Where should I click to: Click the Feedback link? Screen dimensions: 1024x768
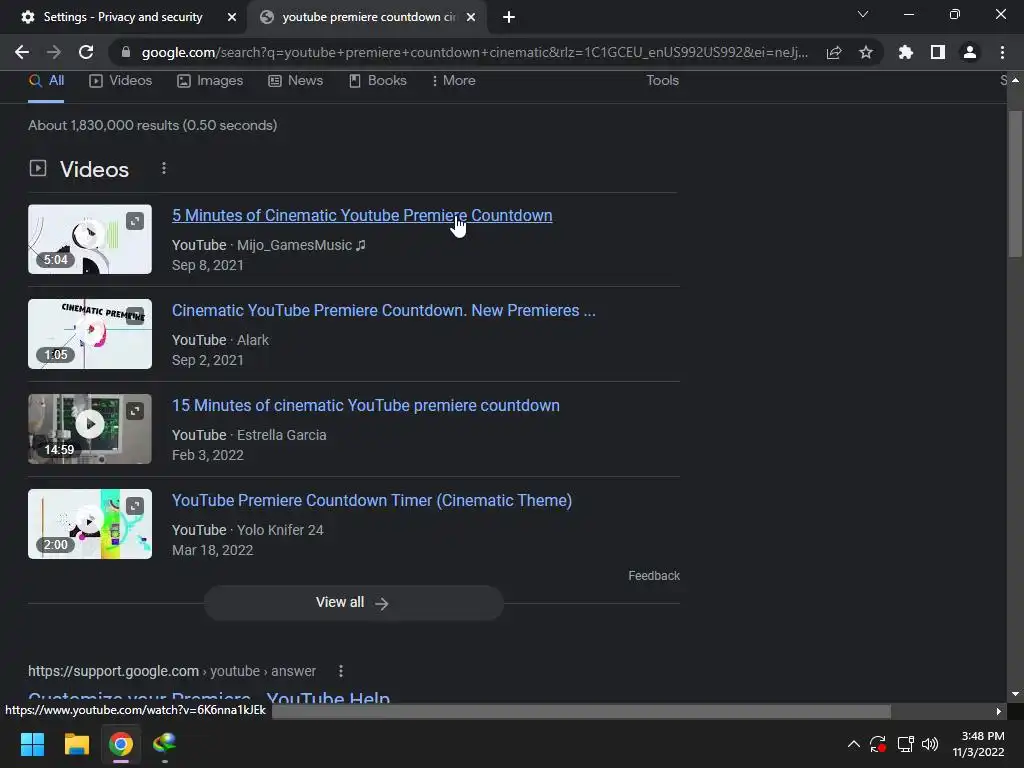pyautogui.click(x=654, y=576)
